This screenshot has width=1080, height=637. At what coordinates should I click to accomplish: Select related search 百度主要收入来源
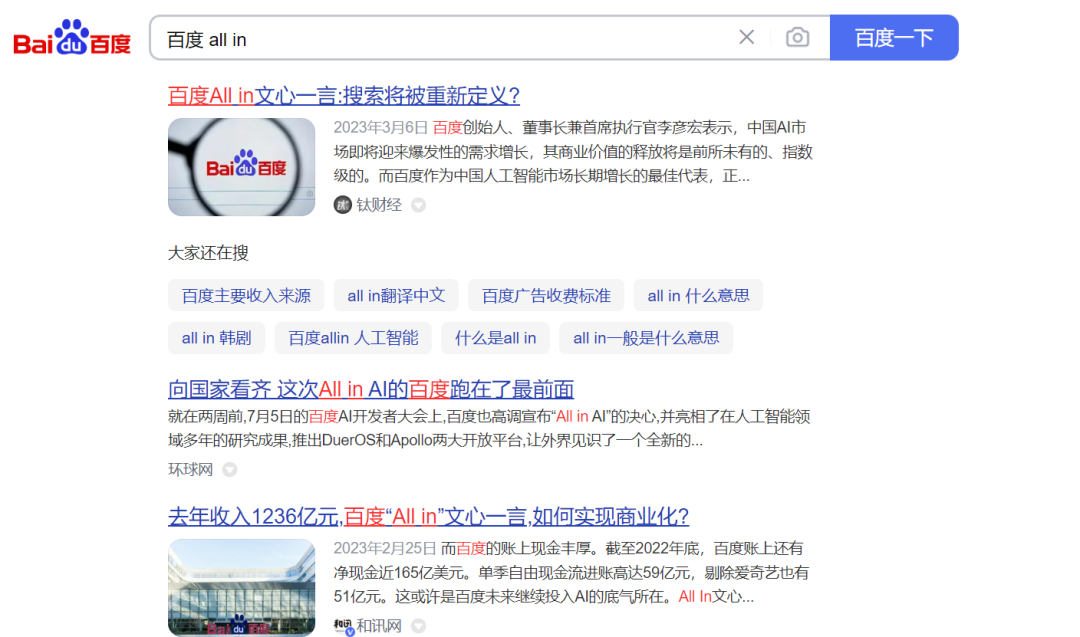point(246,295)
